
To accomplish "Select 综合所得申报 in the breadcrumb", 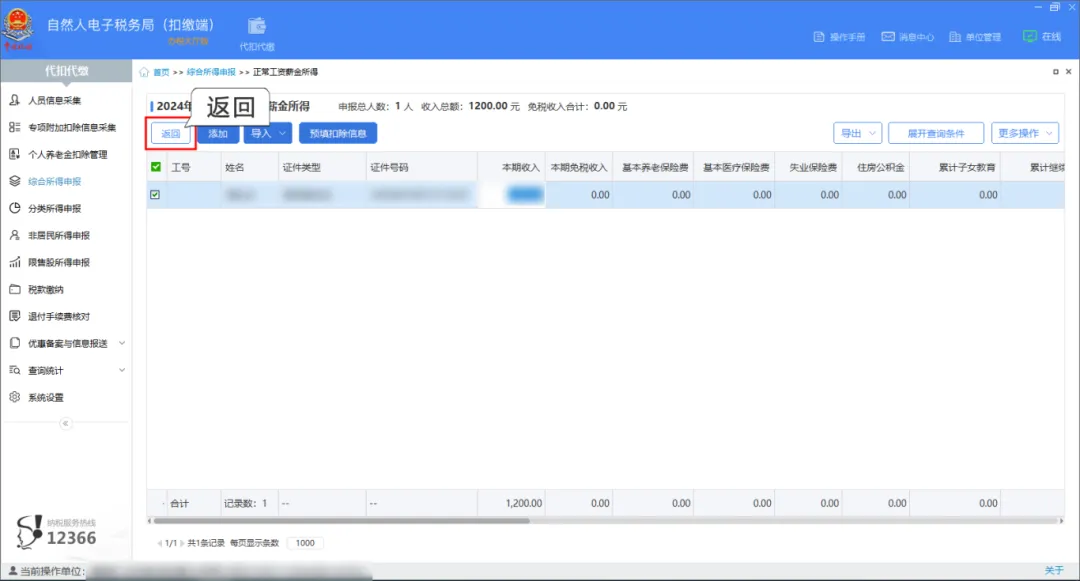I will [x=211, y=71].
